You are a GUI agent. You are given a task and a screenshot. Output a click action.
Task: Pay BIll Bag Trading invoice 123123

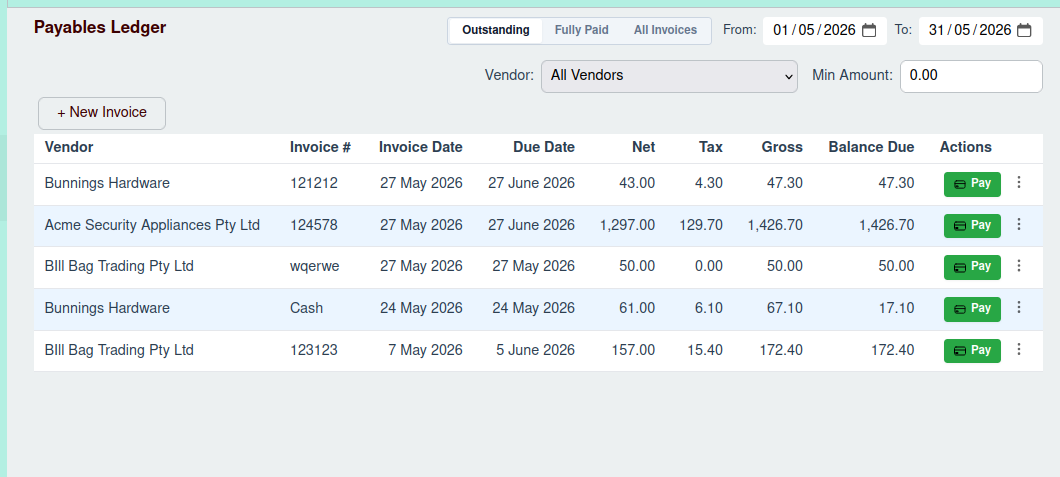(972, 351)
